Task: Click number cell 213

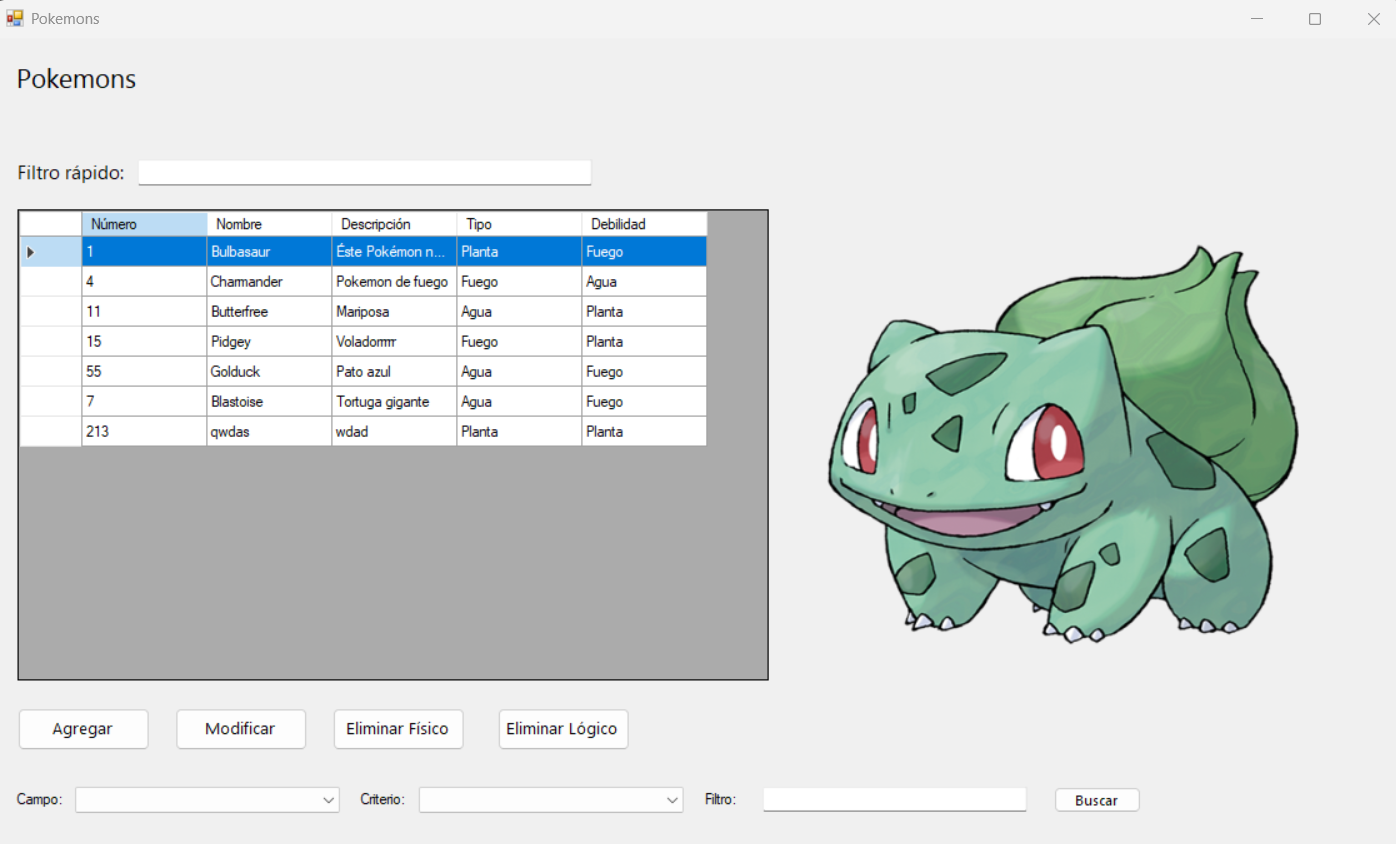Action: tap(144, 432)
